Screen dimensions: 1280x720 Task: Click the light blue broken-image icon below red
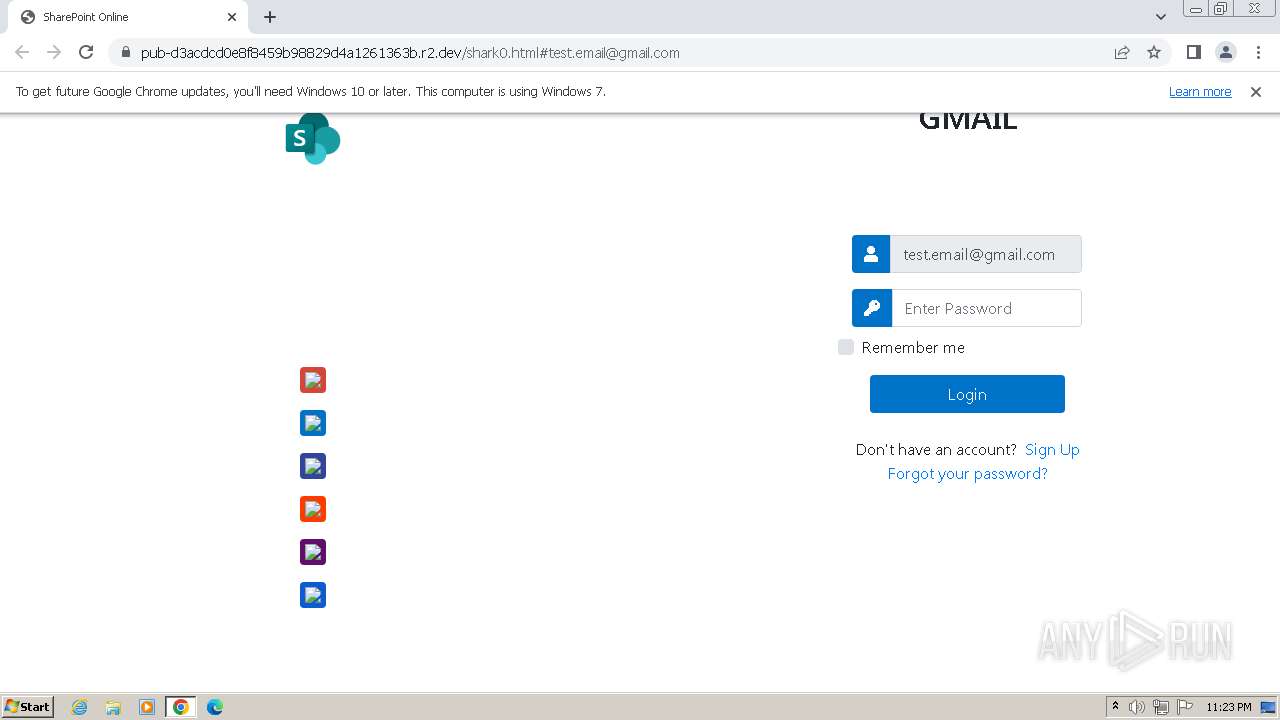[x=313, y=423]
